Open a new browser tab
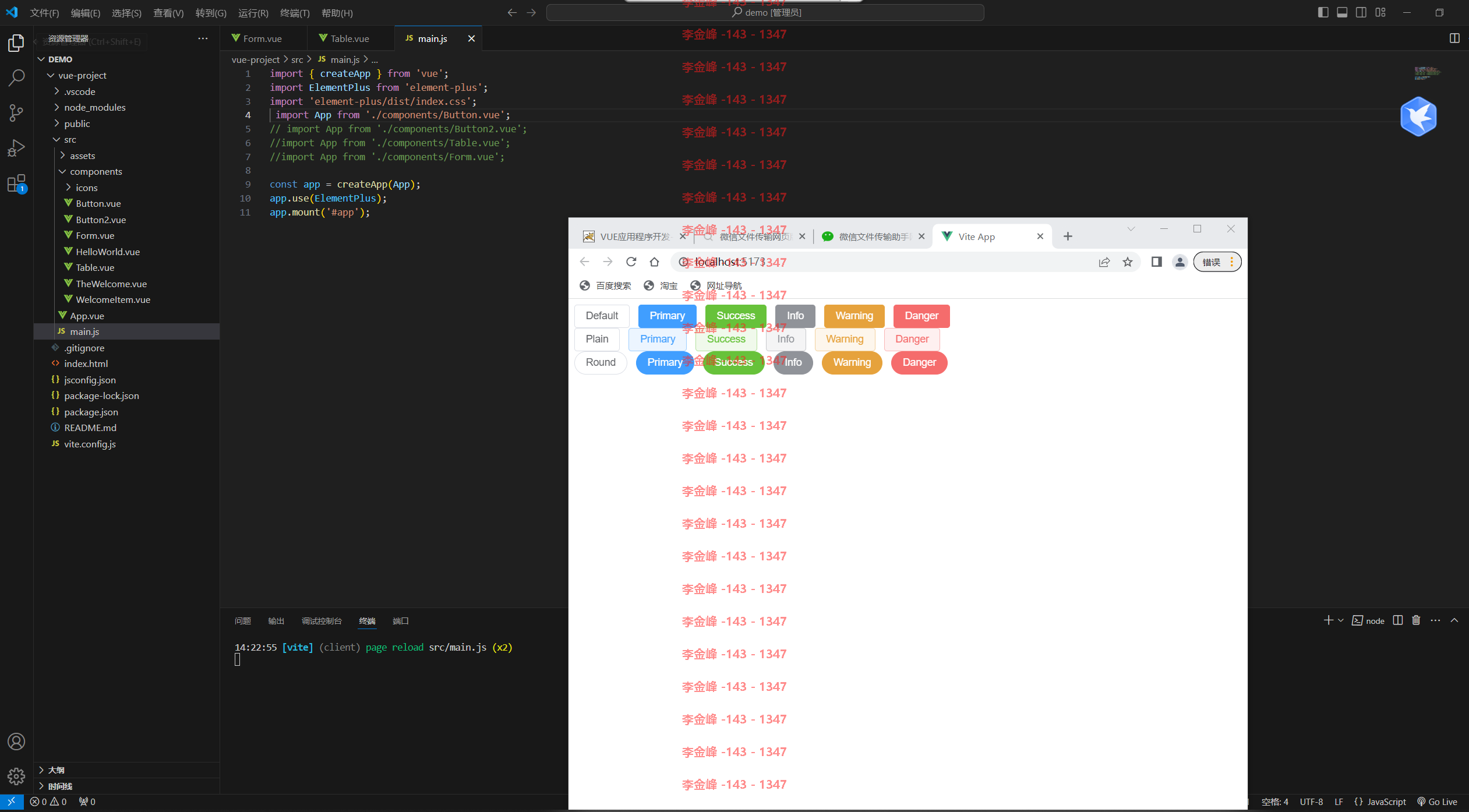 pyautogui.click(x=1068, y=236)
